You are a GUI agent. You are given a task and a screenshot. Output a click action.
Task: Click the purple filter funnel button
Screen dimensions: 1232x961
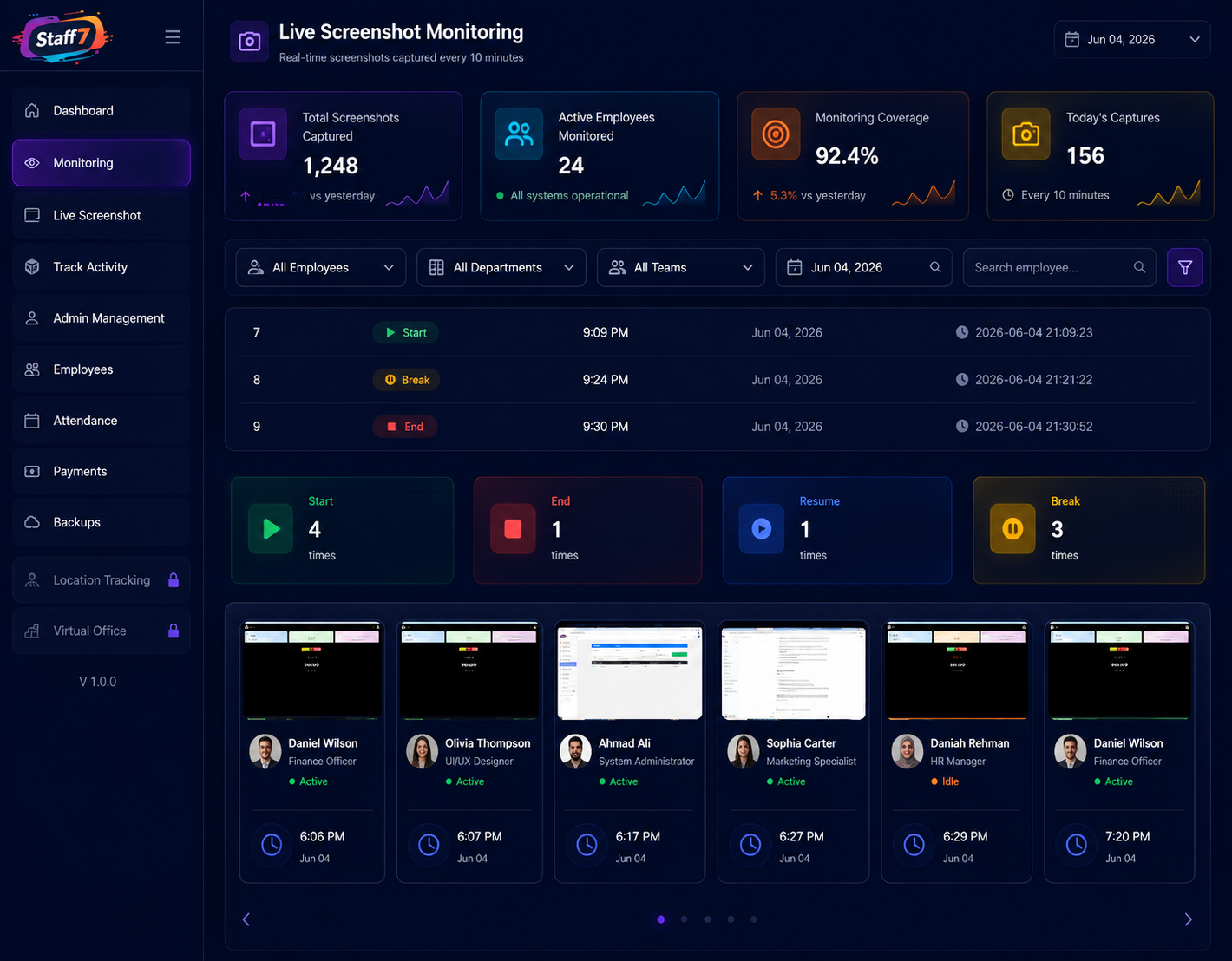(x=1185, y=267)
